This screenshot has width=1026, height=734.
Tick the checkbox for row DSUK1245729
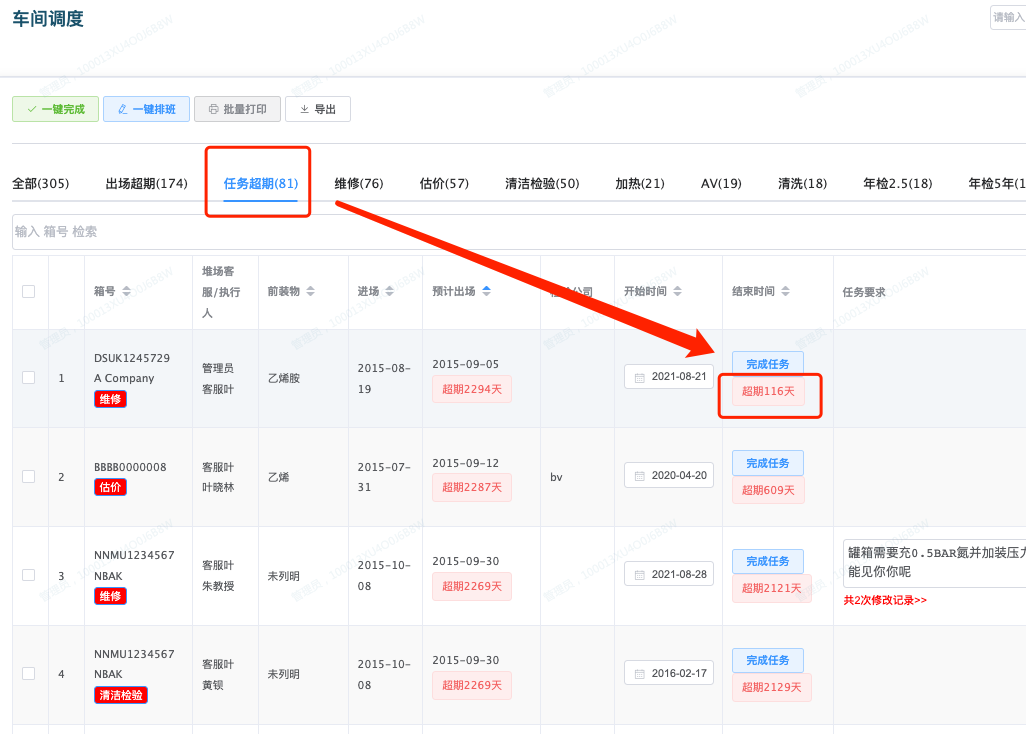click(29, 377)
